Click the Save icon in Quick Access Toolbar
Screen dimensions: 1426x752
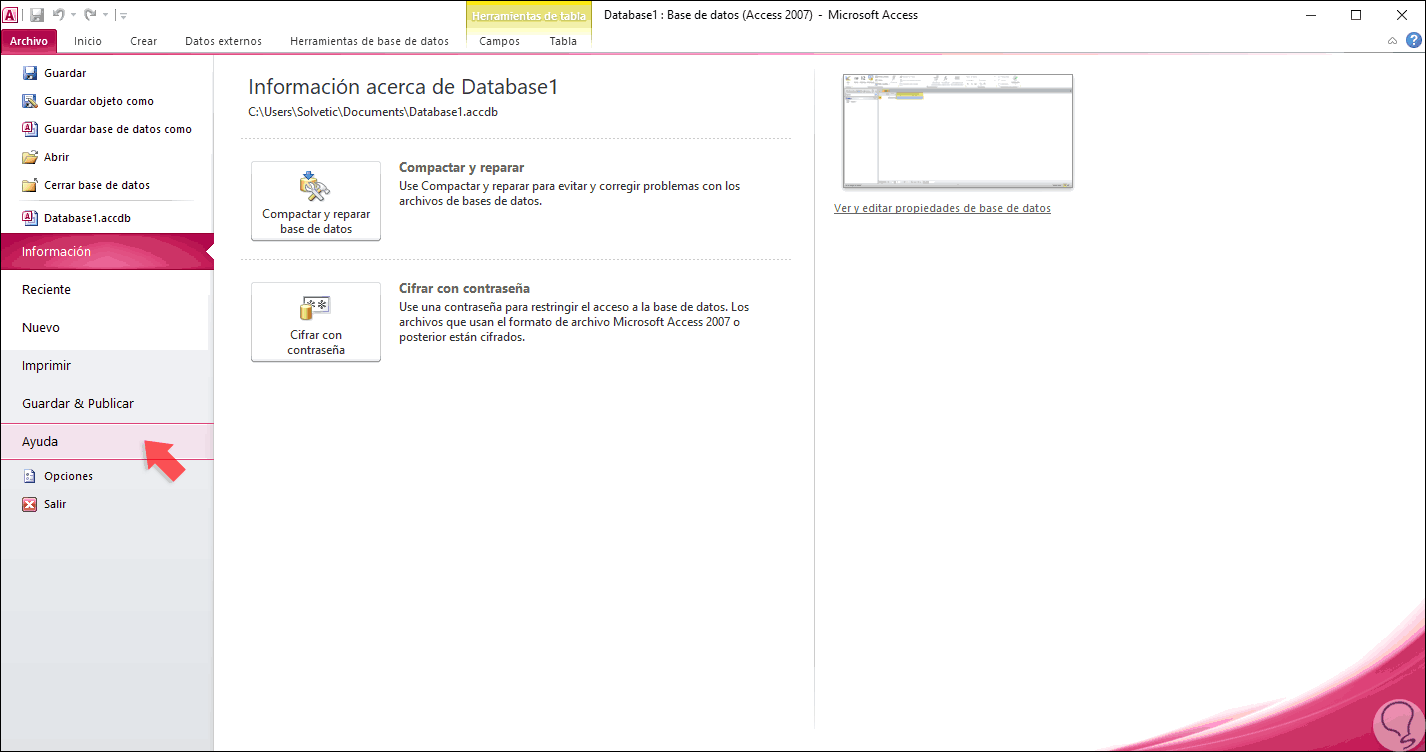tap(37, 15)
